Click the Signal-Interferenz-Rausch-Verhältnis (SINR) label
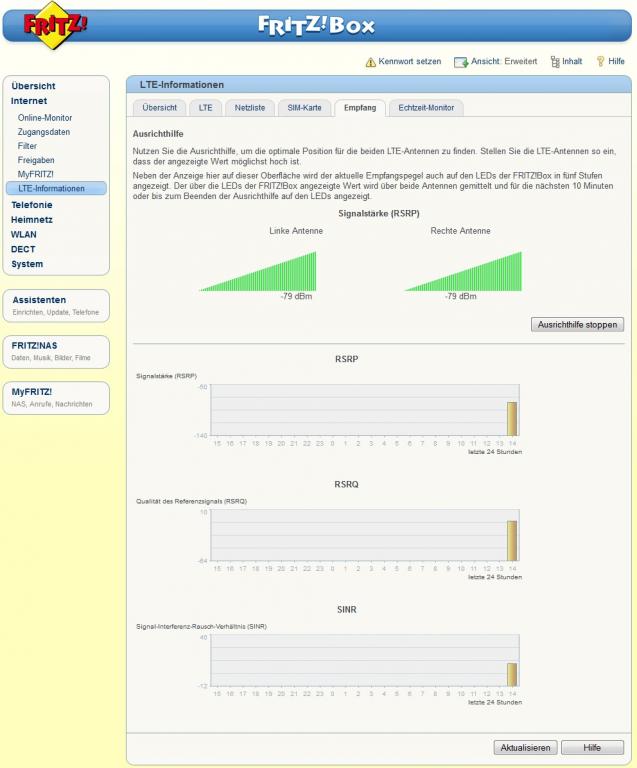 coord(201,626)
